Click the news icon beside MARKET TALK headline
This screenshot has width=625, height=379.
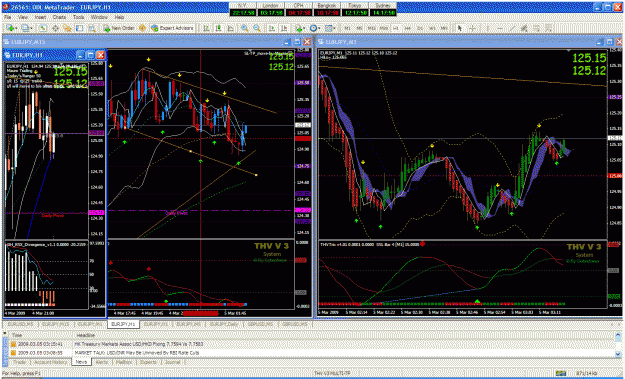[13, 353]
